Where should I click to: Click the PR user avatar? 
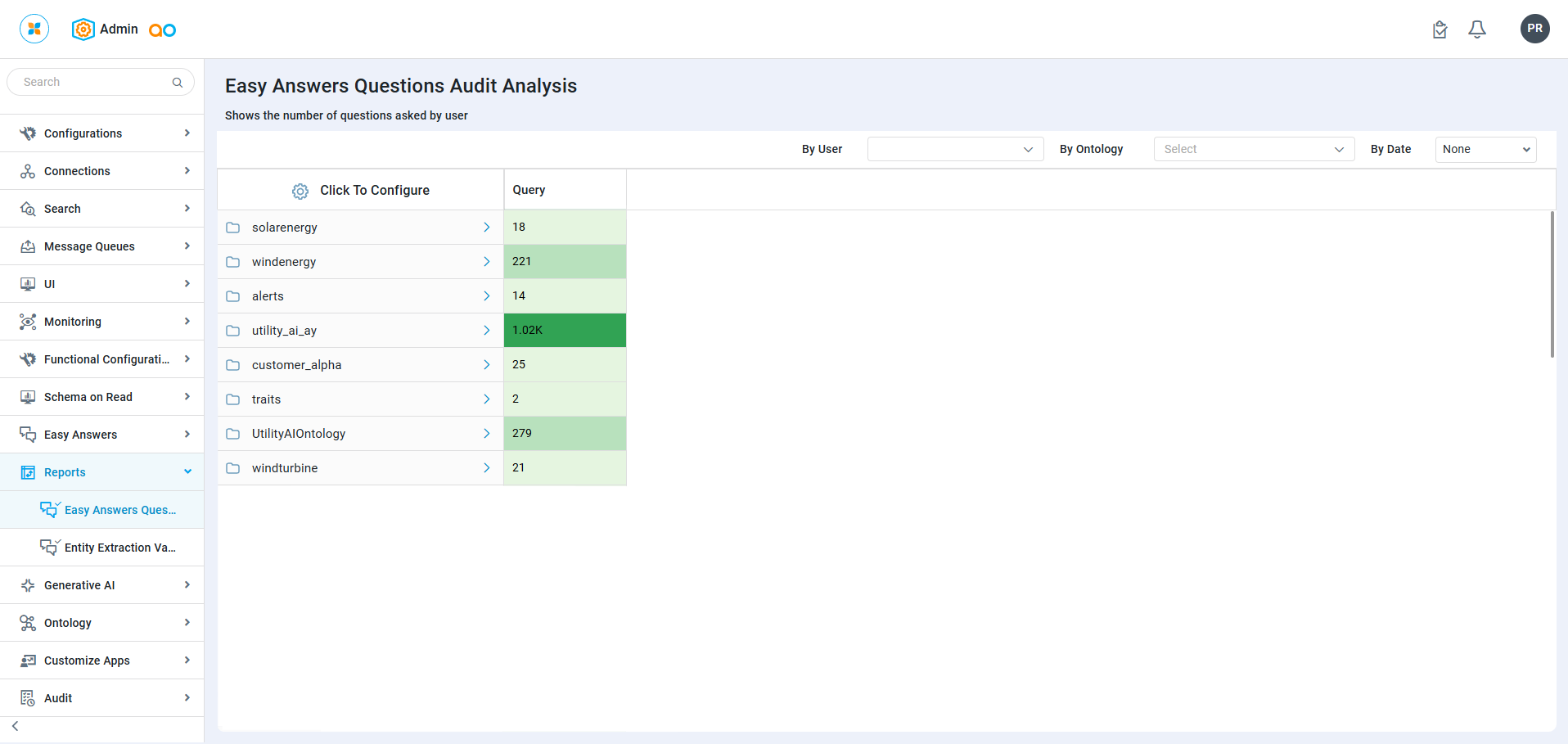[1534, 29]
